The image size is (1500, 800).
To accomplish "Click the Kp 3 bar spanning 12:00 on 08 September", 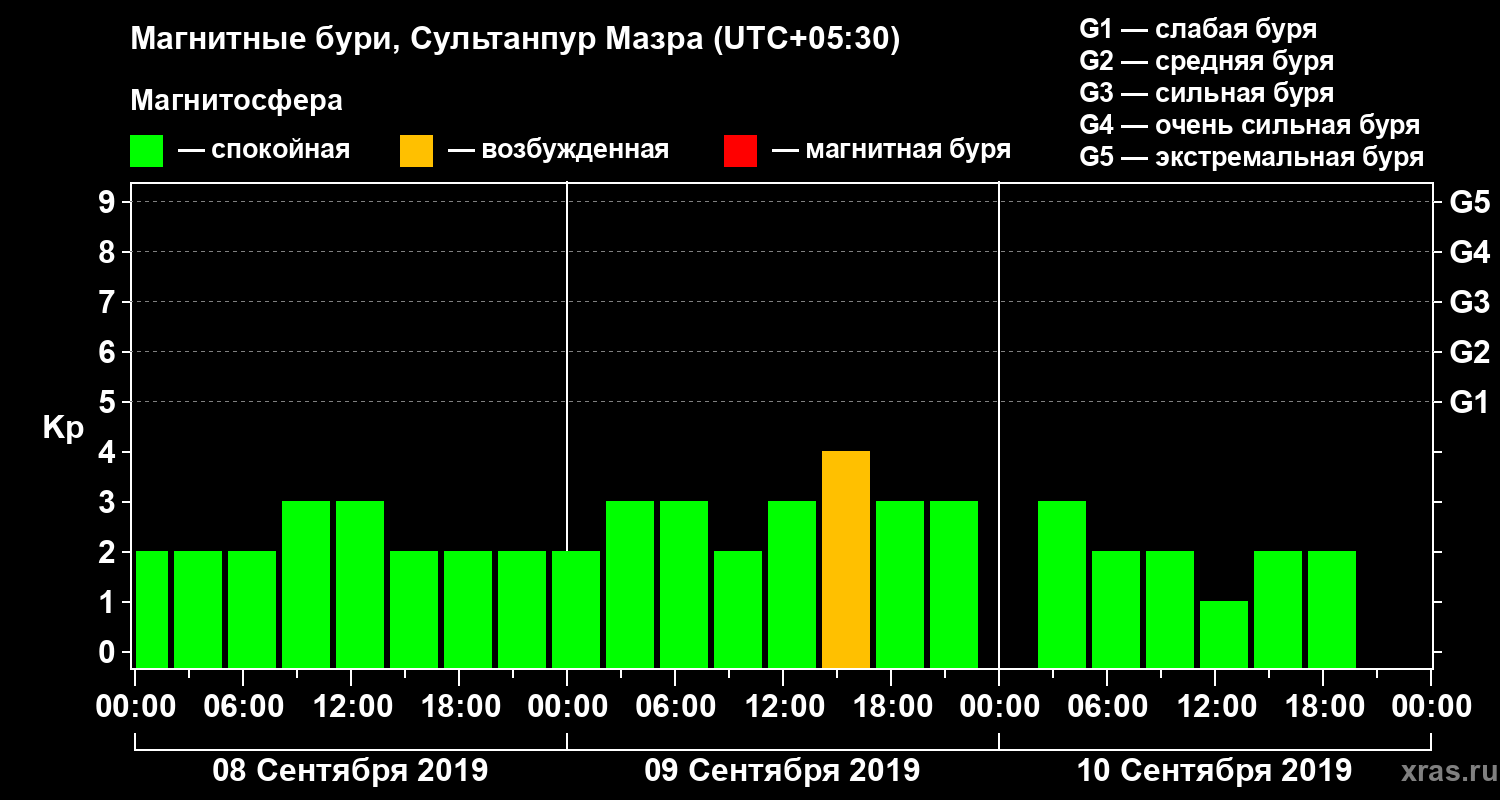I will tap(360, 585).
